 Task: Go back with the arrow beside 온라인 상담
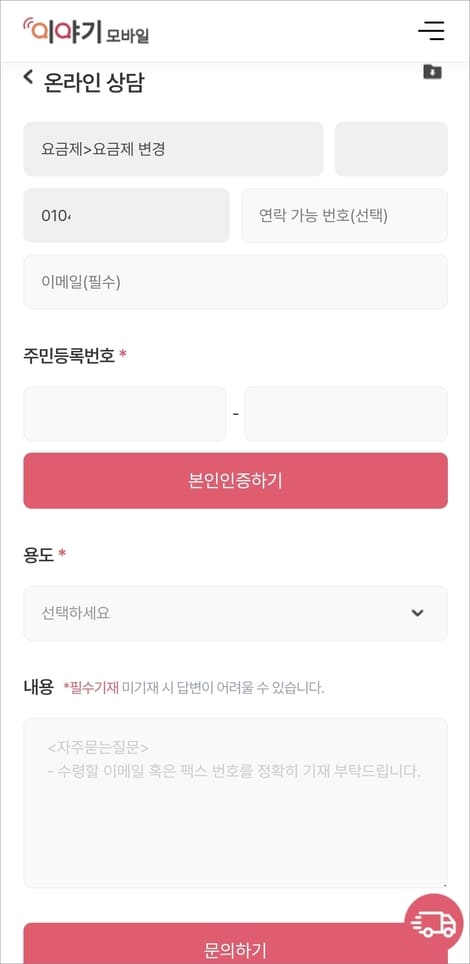(x=28, y=77)
